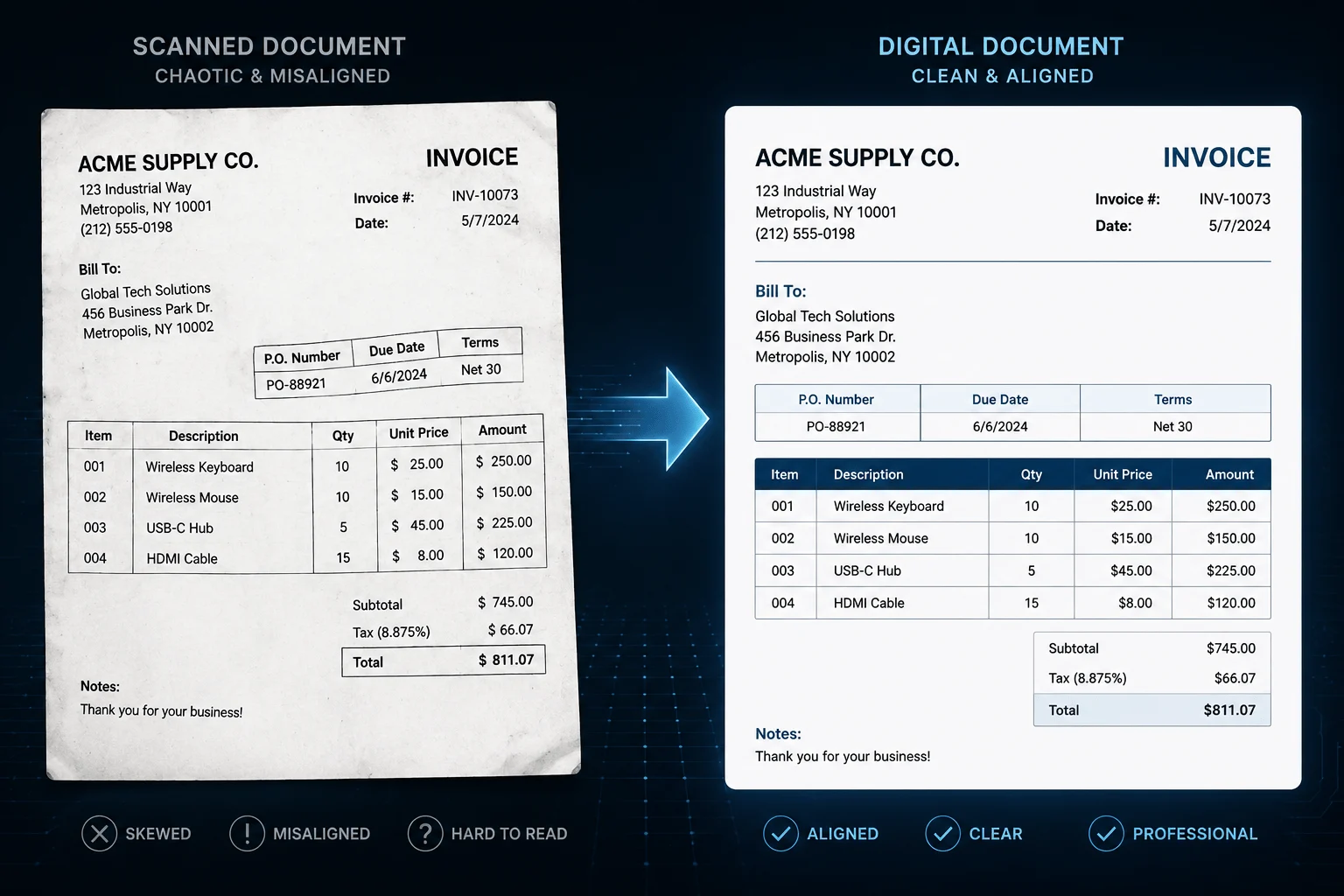
Task: Click the DIGITAL DOCUMENT heading
Action: tap(1001, 46)
